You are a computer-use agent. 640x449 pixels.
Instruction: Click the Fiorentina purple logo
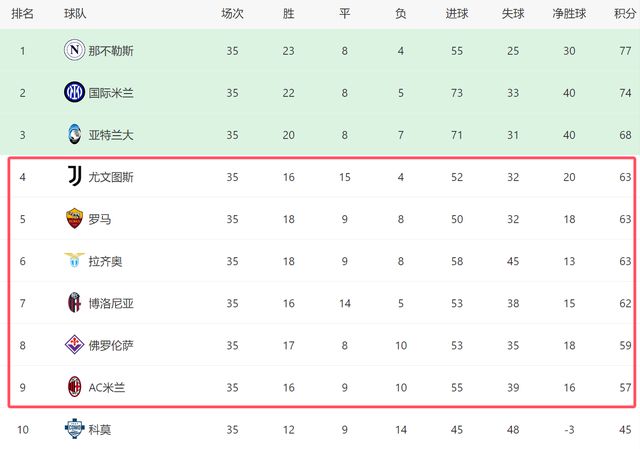[x=74, y=345]
